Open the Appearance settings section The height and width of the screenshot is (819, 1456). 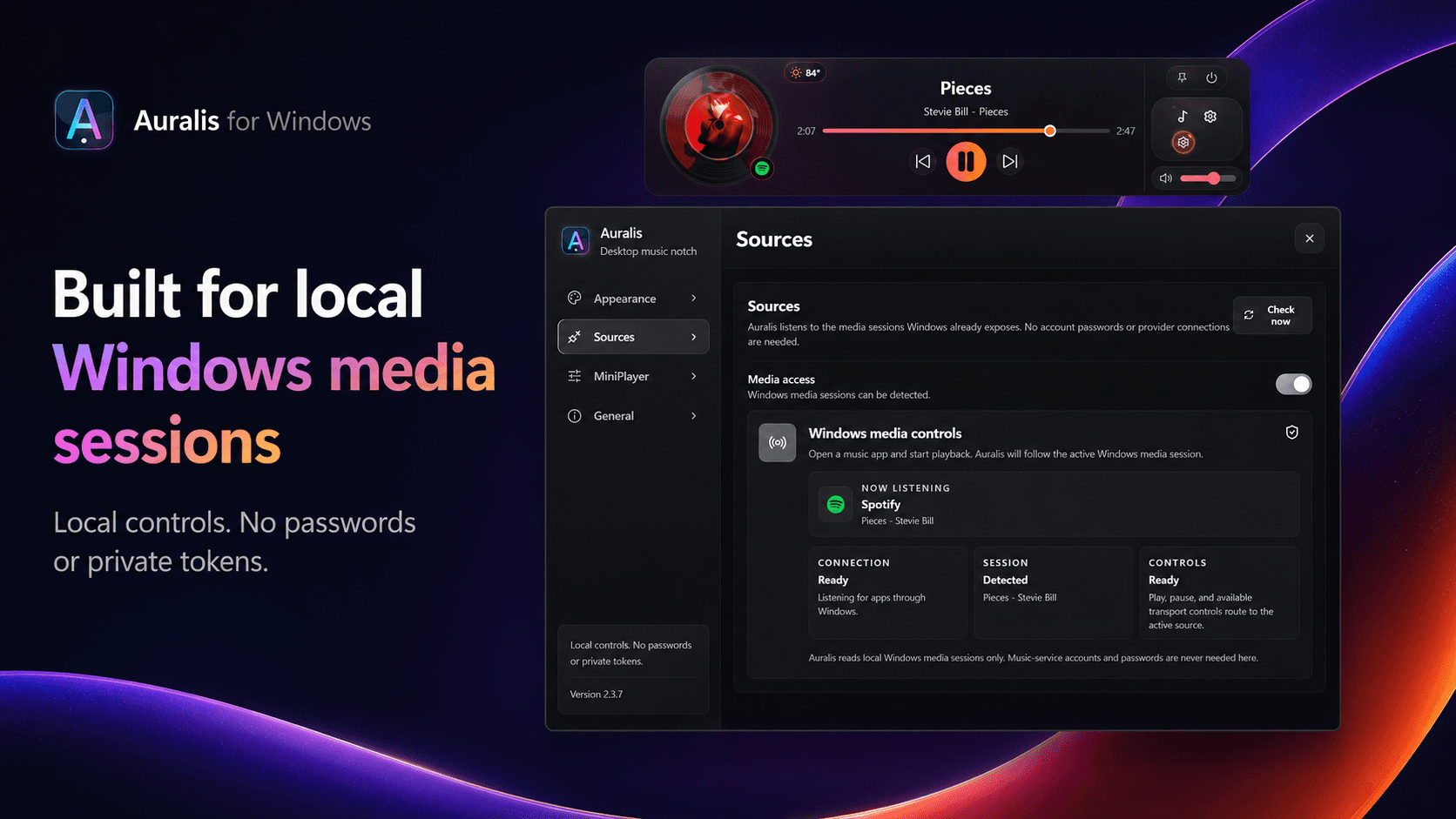[x=633, y=298]
